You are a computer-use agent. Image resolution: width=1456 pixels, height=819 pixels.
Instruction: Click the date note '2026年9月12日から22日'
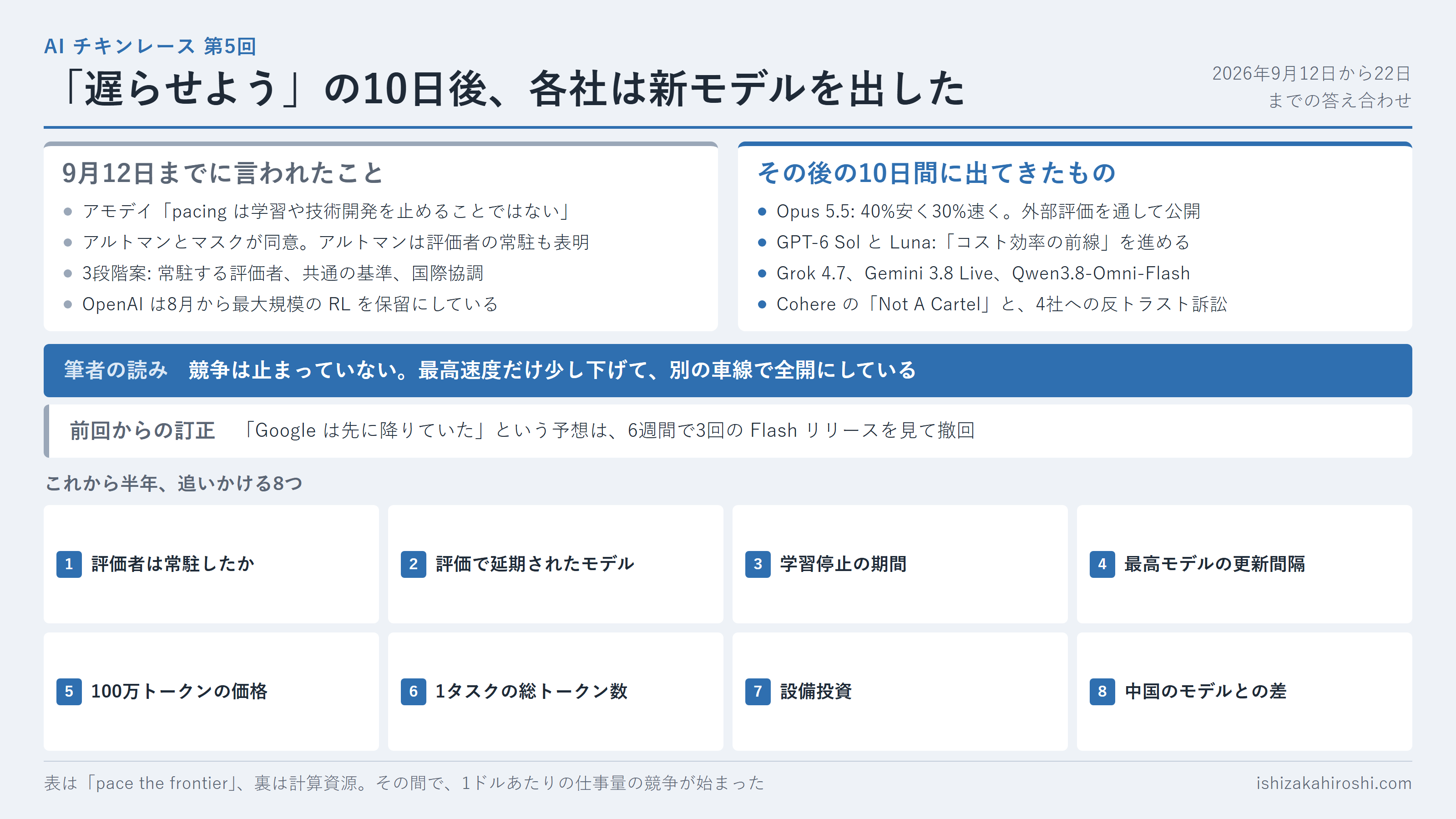[1311, 73]
